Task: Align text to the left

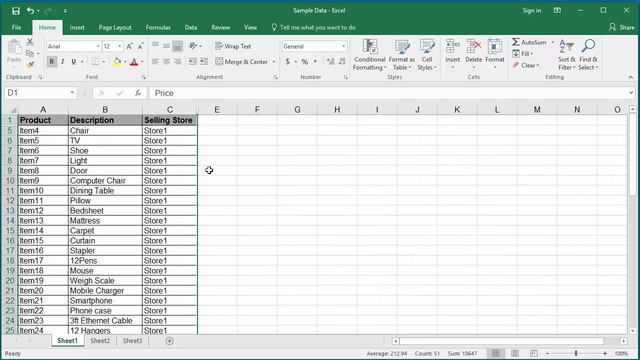Action: point(155,62)
